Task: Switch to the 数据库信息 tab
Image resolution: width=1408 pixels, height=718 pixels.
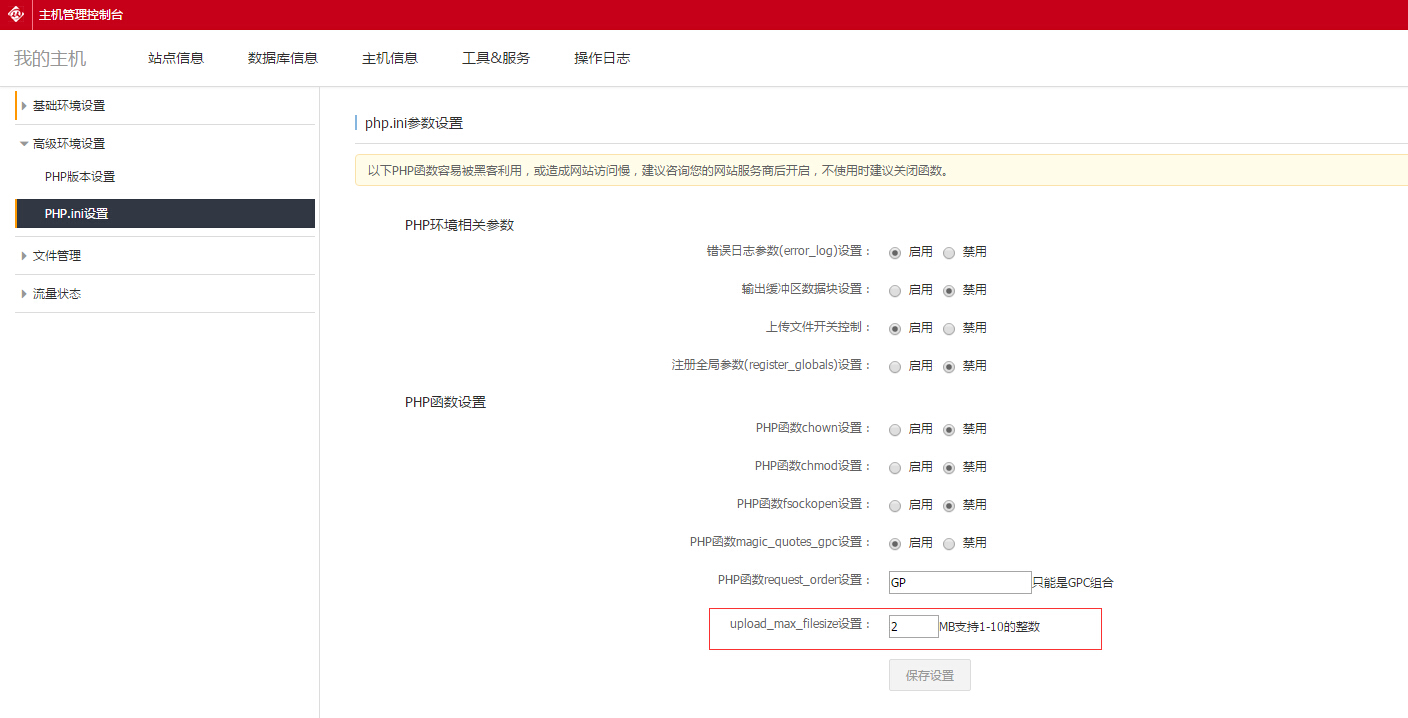Action: (283, 58)
